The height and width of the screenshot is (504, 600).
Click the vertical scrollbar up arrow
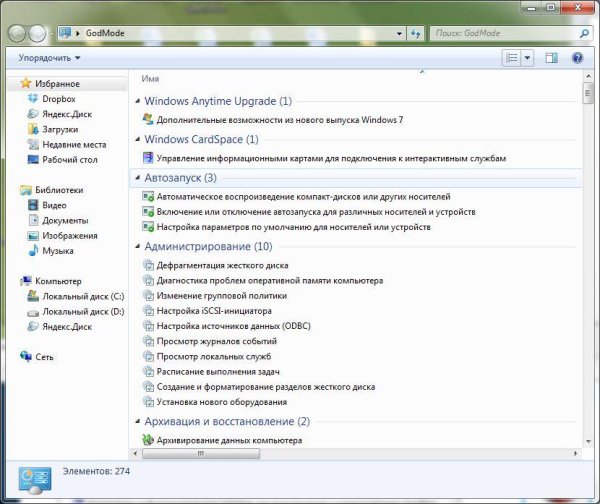pos(588,77)
